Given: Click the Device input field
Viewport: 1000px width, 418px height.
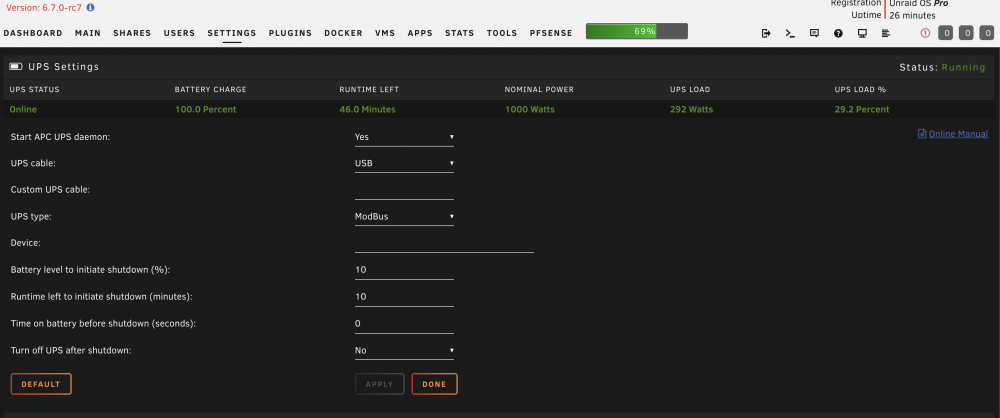Looking at the screenshot, I should click(x=444, y=243).
